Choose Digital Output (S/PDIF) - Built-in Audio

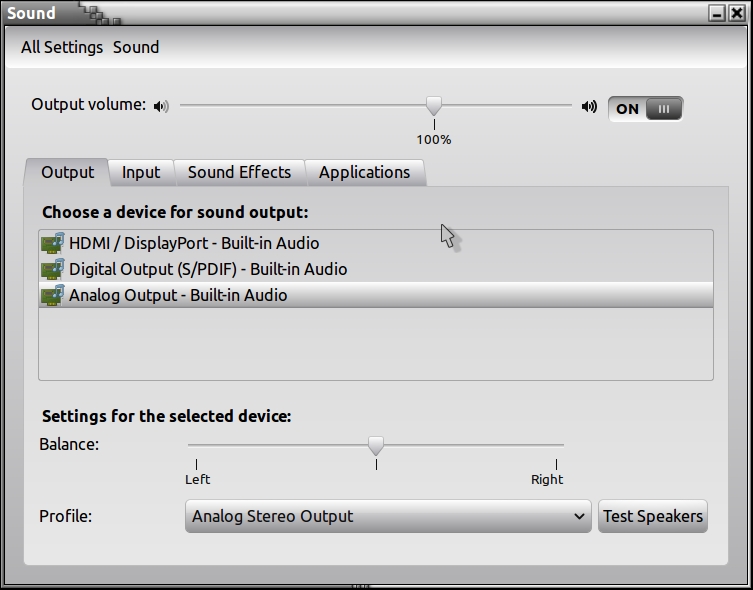point(208,269)
